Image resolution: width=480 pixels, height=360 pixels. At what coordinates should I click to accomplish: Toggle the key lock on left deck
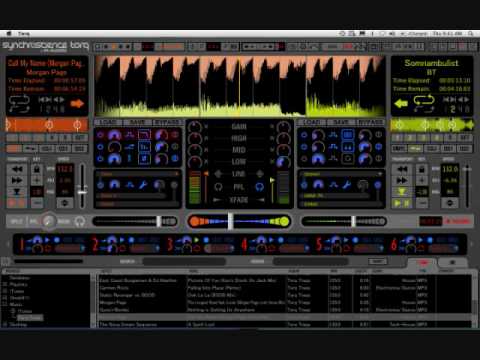[x=37, y=169]
